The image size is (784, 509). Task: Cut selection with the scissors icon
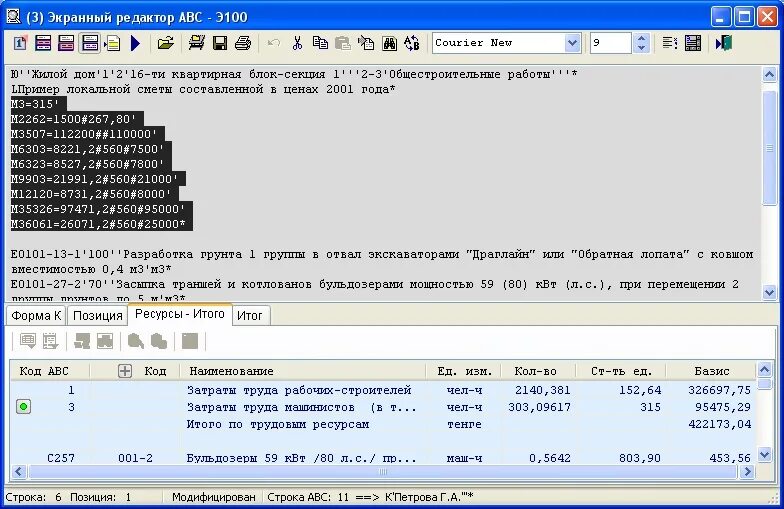[298, 43]
